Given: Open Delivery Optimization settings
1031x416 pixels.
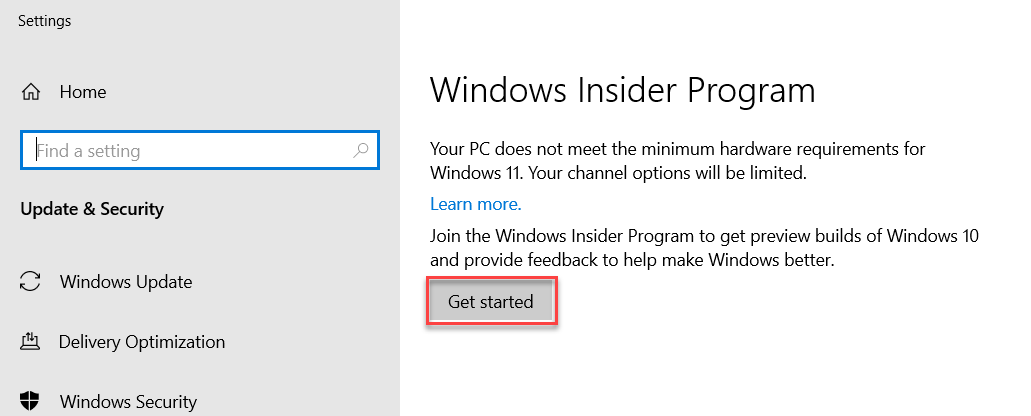Looking at the screenshot, I should [x=141, y=342].
